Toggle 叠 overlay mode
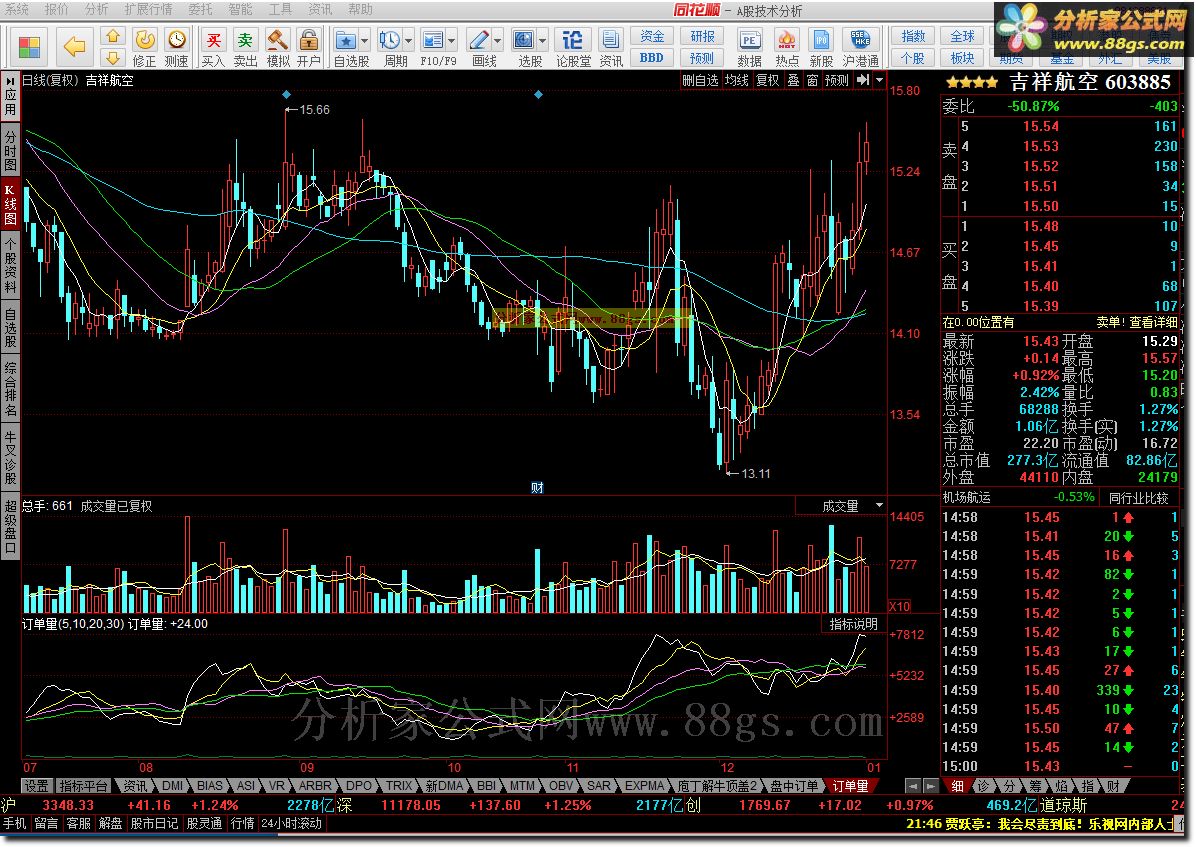The image size is (1196, 847). point(794,80)
